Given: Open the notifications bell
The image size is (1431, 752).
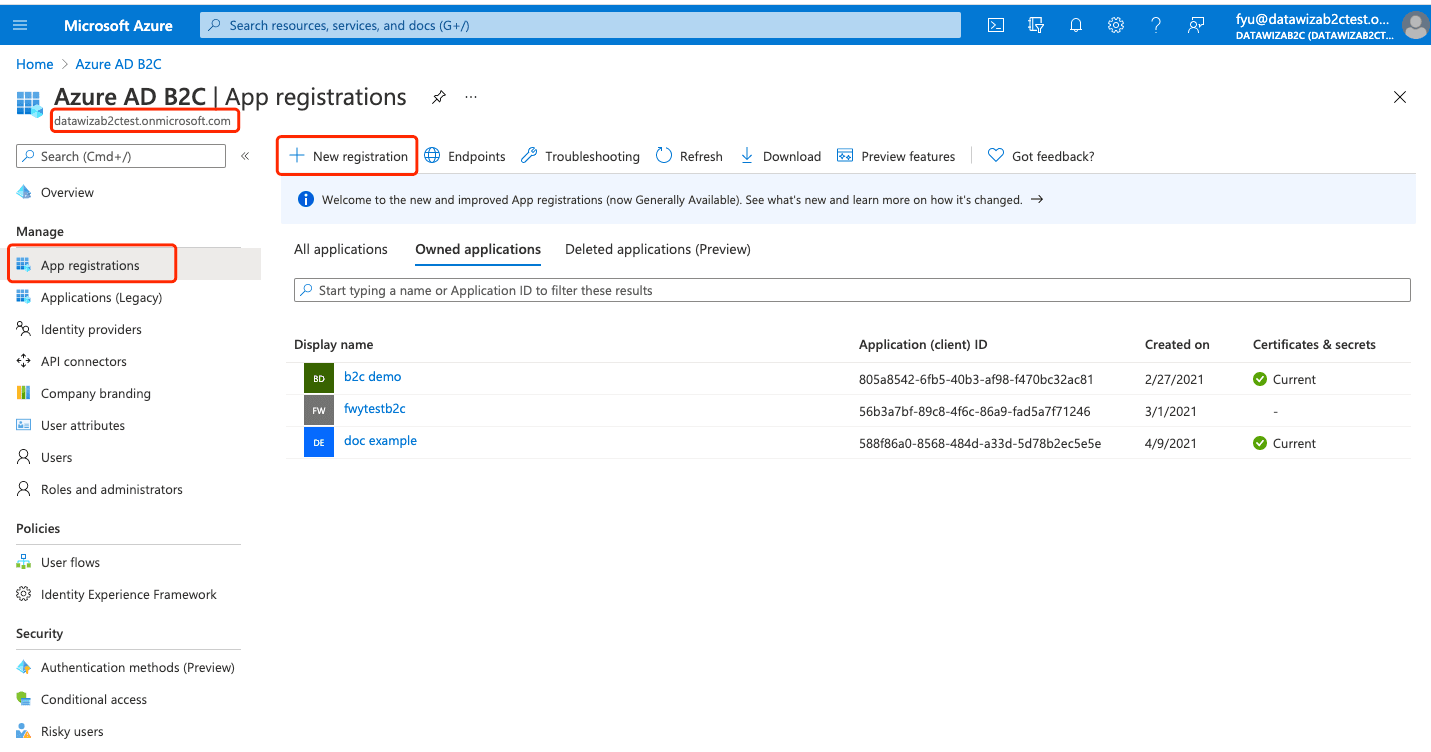Looking at the screenshot, I should [x=1076, y=25].
